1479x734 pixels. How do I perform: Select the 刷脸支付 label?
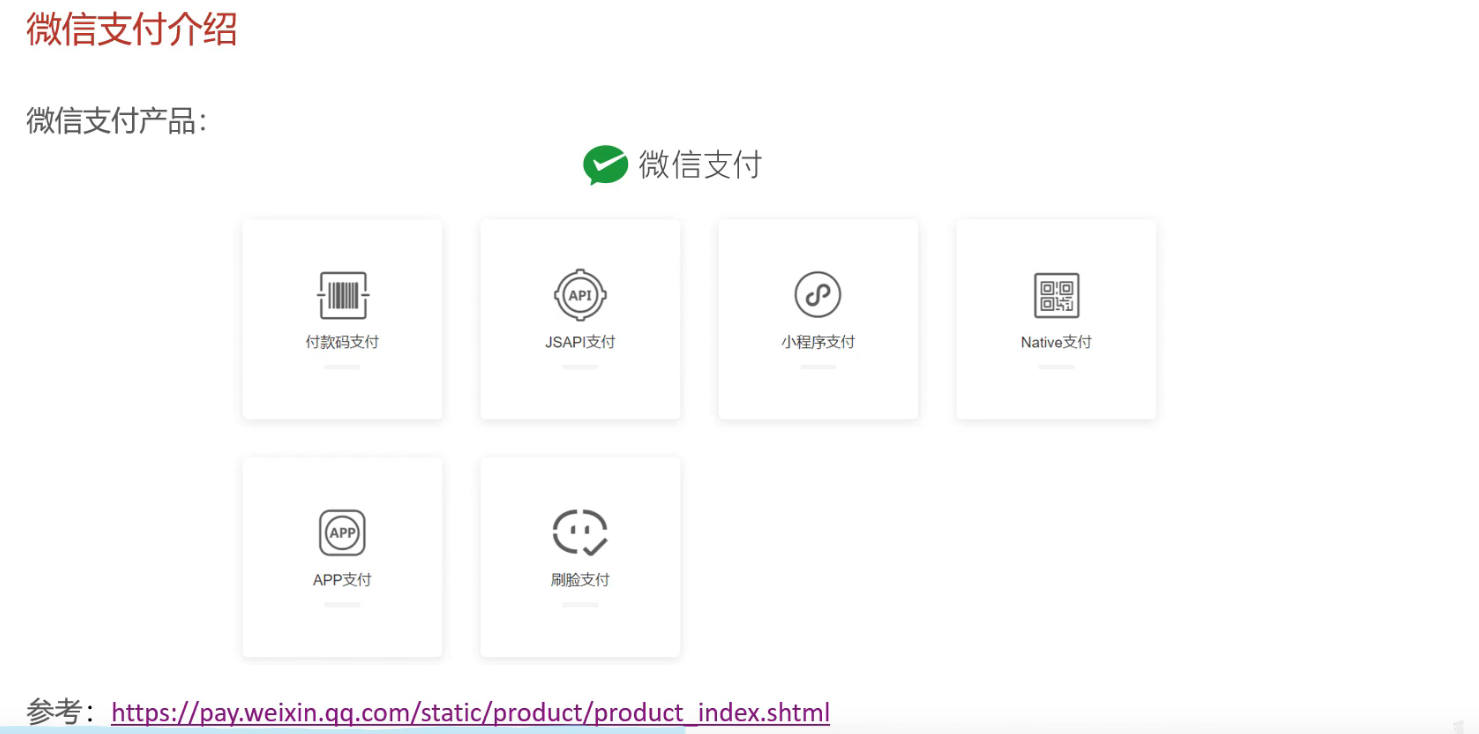pos(580,580)
